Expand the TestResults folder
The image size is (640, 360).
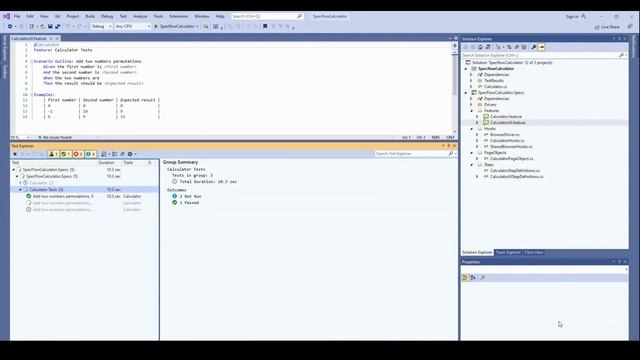pyautogui.click(x=471, y=81)
